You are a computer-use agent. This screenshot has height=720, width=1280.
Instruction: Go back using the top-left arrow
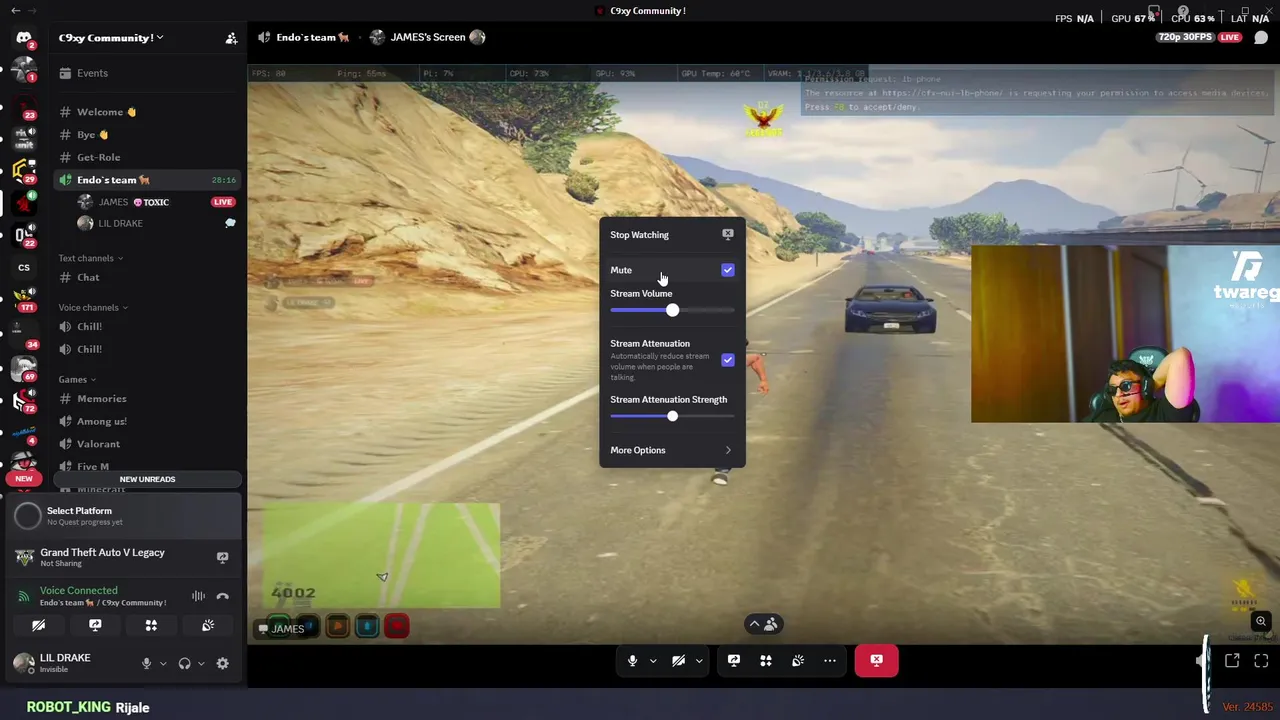15,10
